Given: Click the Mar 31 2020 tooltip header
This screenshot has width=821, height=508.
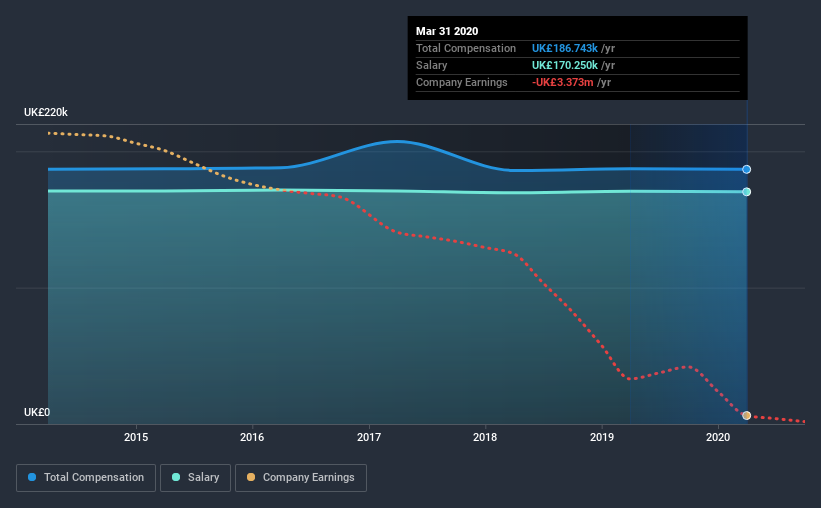Looking at the screenshot, I should click(447, 31).
